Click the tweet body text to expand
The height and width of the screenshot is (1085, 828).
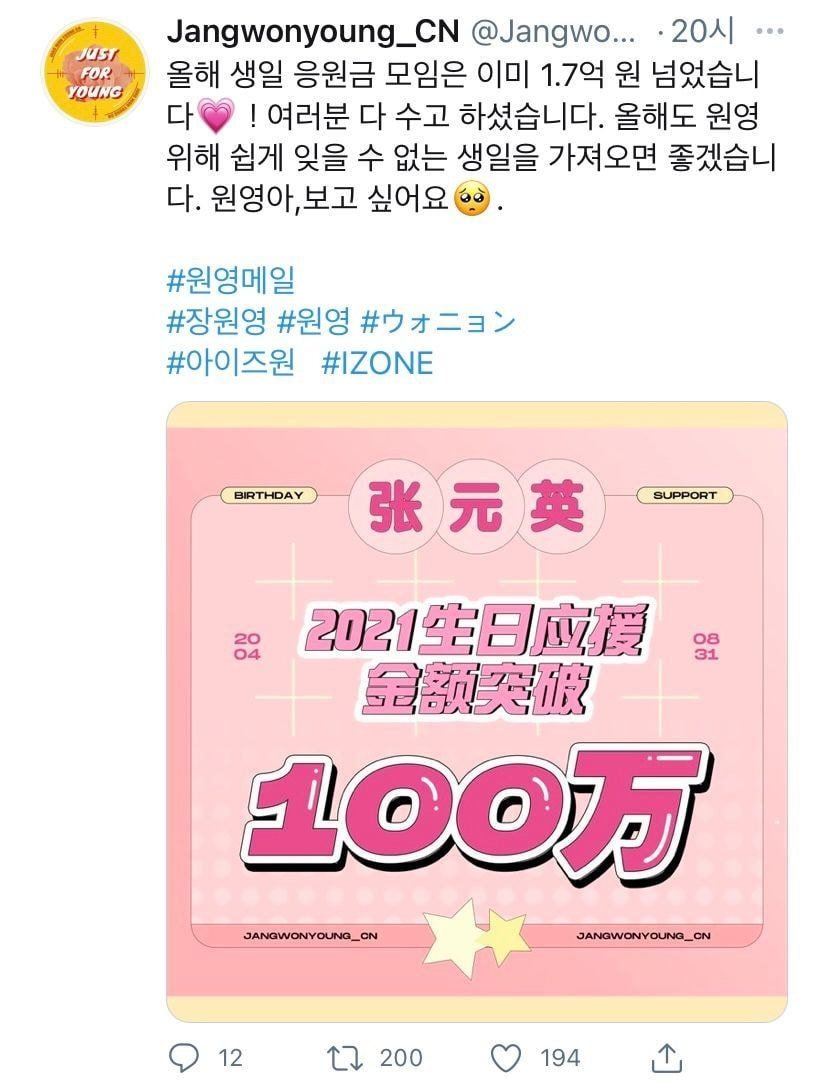click(x=470, y=137)
